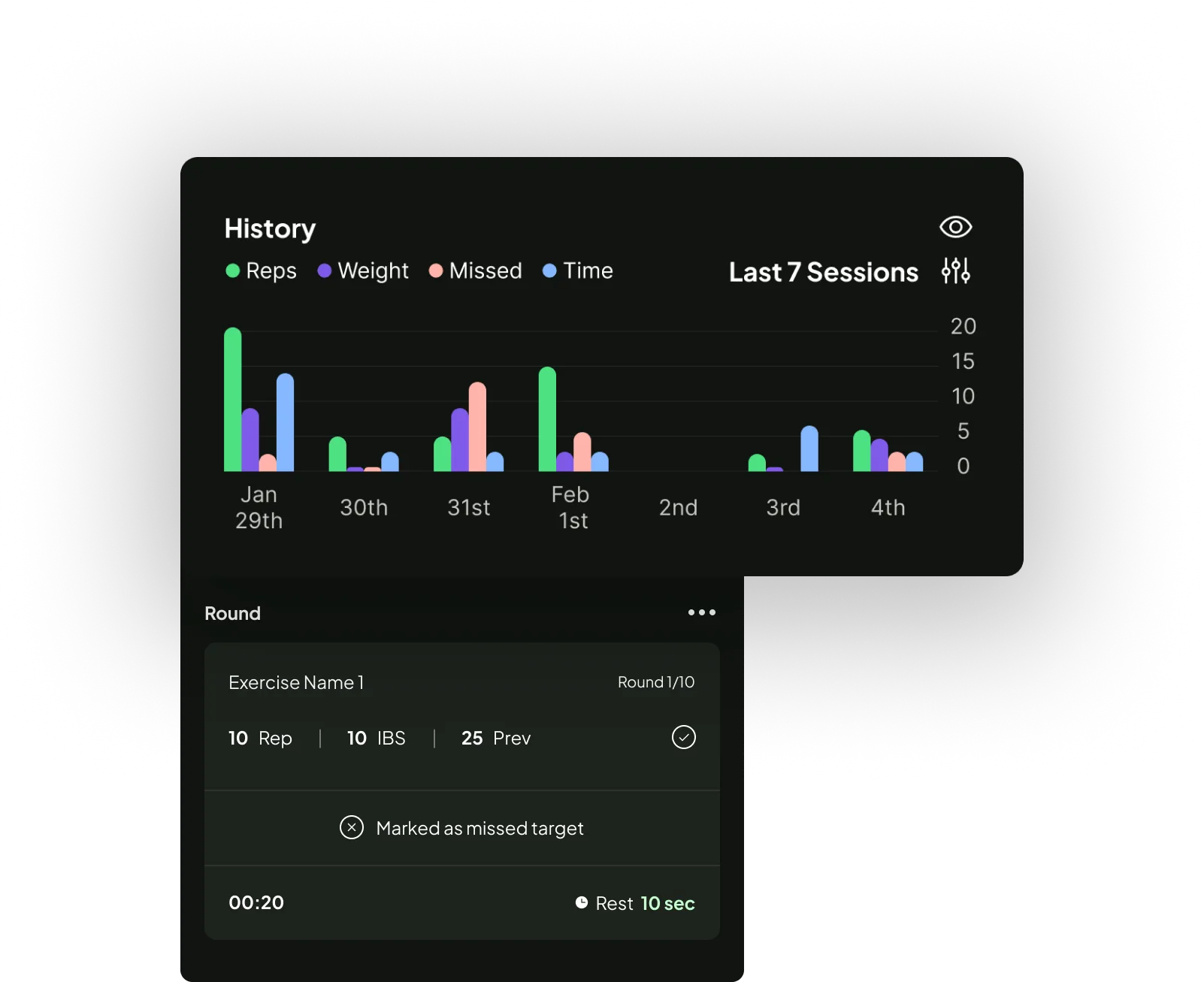Open the Round overflow menu
This screenshot has height=982, width=1204.
point(701,612)
